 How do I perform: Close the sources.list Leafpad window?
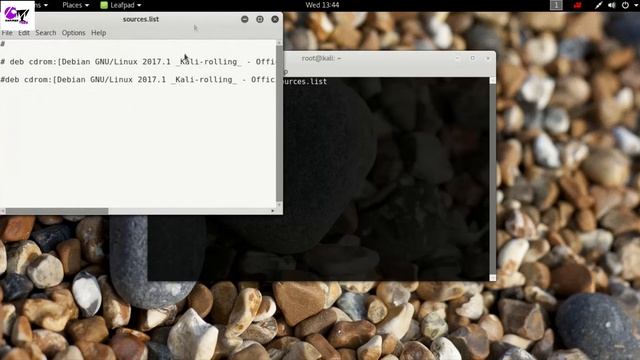275,19
